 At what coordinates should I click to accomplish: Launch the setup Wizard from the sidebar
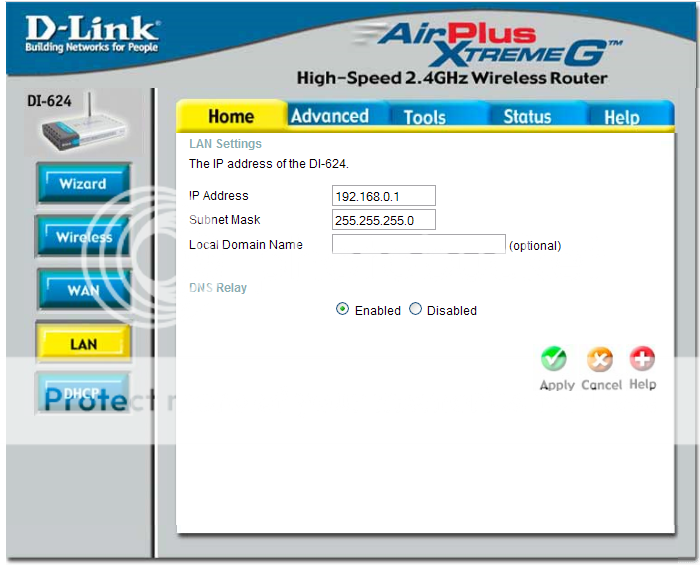83,184
